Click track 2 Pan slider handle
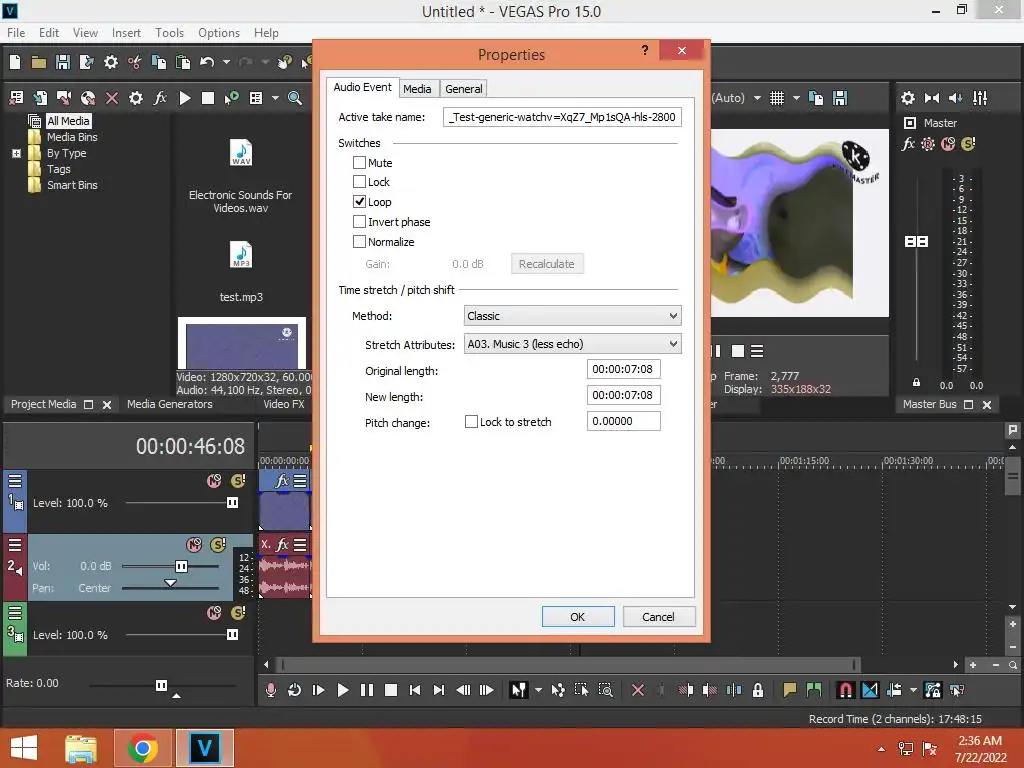1024x768 pixels. tap(170, 583)
